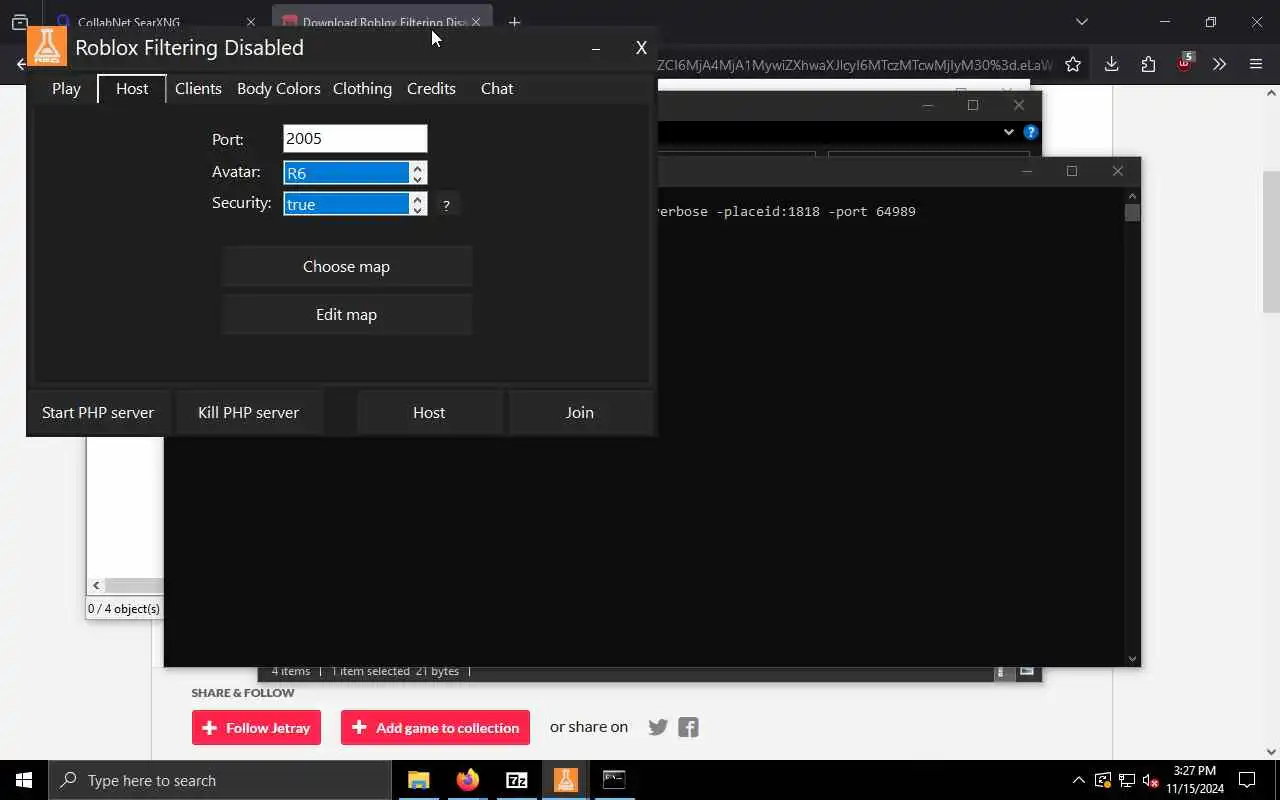Click the File Explorer blue help icon
This screenshot has width=1280, height=800.
click(x=1030, y=132)
